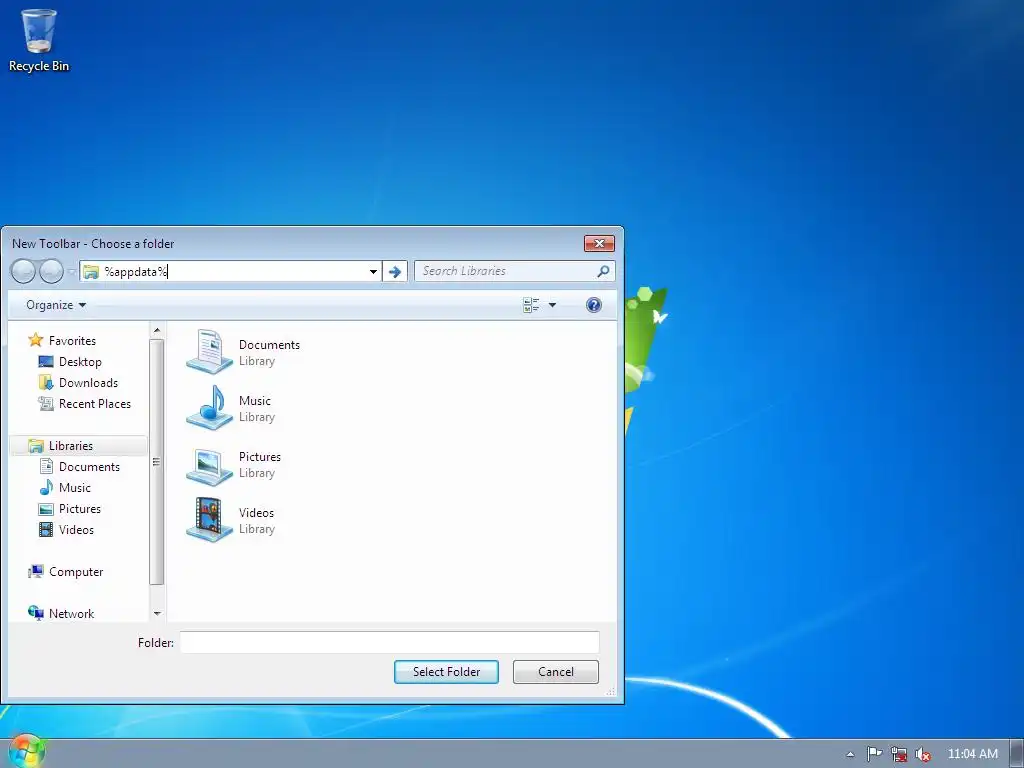Viewport: 1024px width, 768px height.
Task: Open the view options dropdown arrow
Action: click(x=552, y=305)
